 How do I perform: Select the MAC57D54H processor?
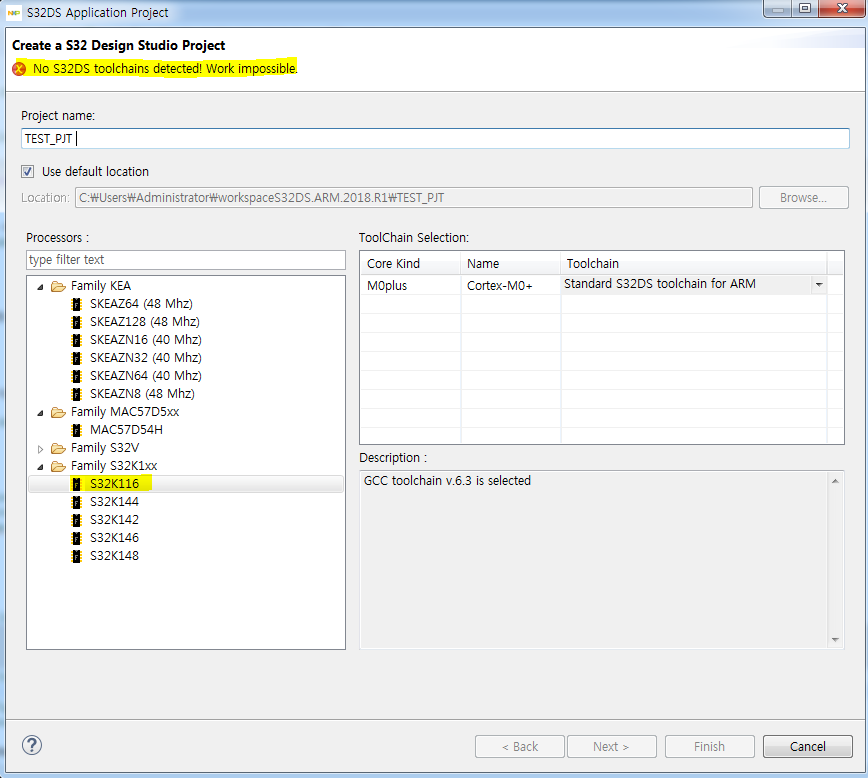[126, 430]
